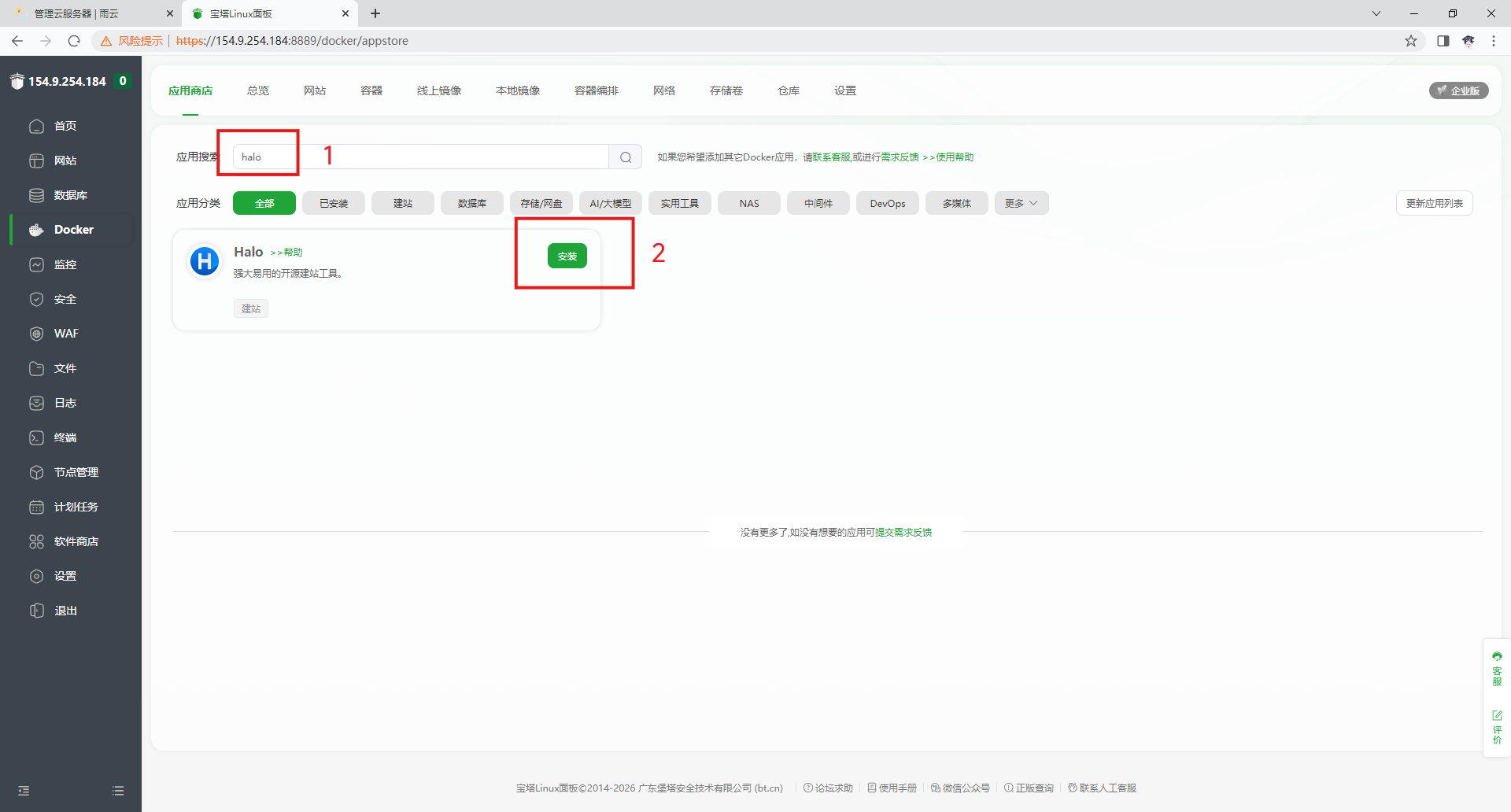Collapse the sidebar using bottom-left menu icon
This screenshot has height=812, width=1511.
[x=24, y=791]
